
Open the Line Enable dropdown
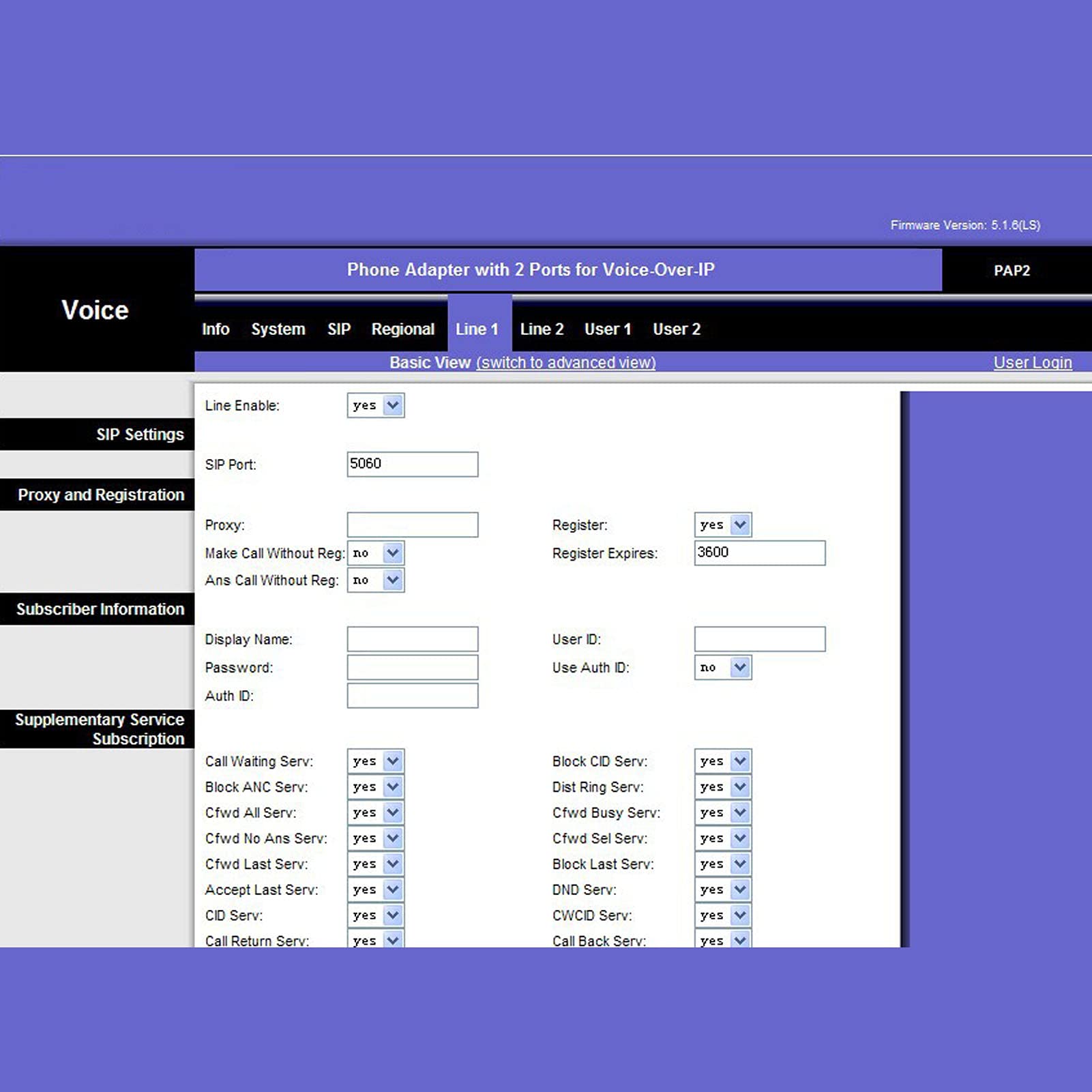click(x=376, y=405)
